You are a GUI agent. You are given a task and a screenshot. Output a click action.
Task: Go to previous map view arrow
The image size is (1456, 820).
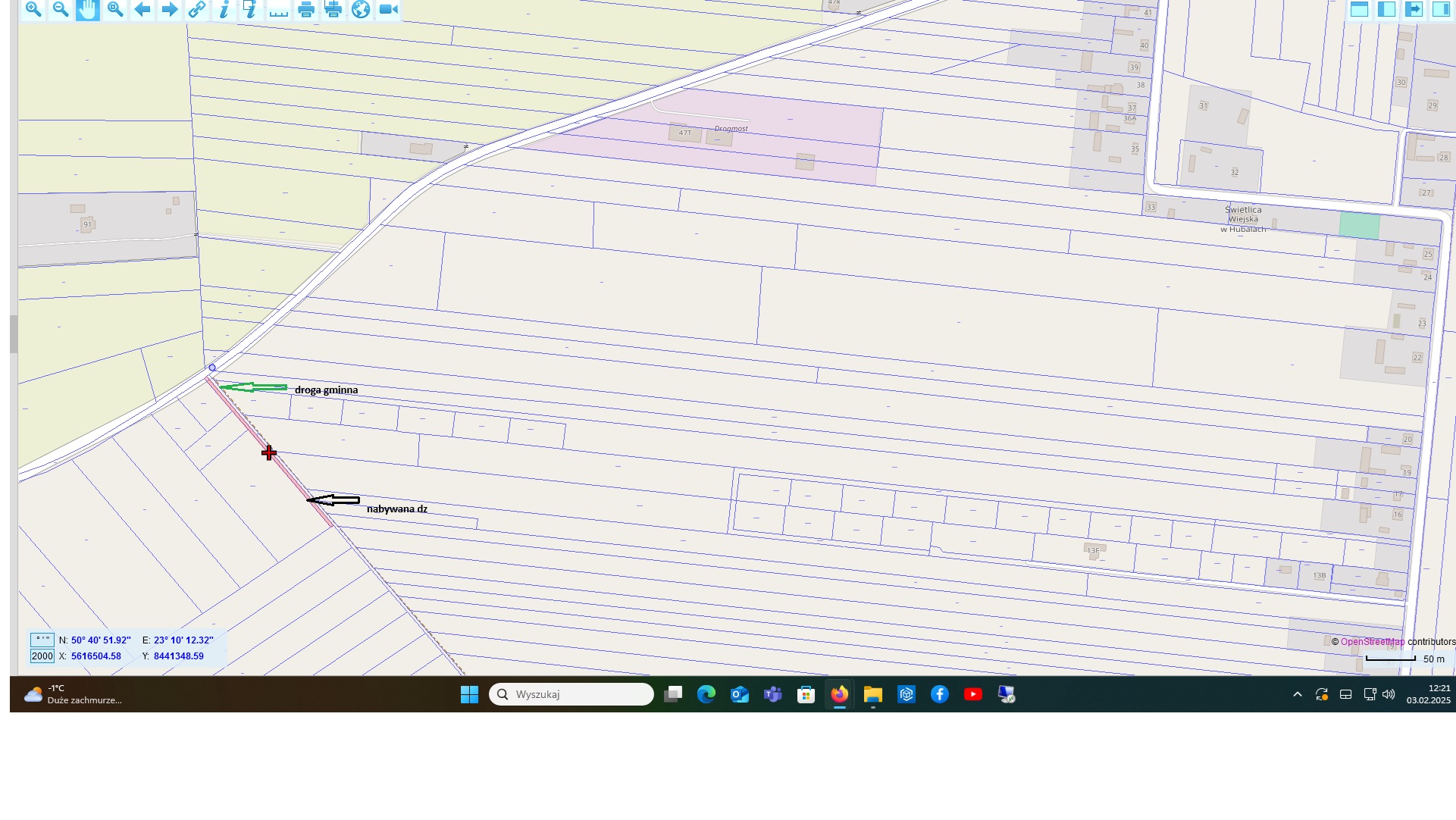coord(142,9)
